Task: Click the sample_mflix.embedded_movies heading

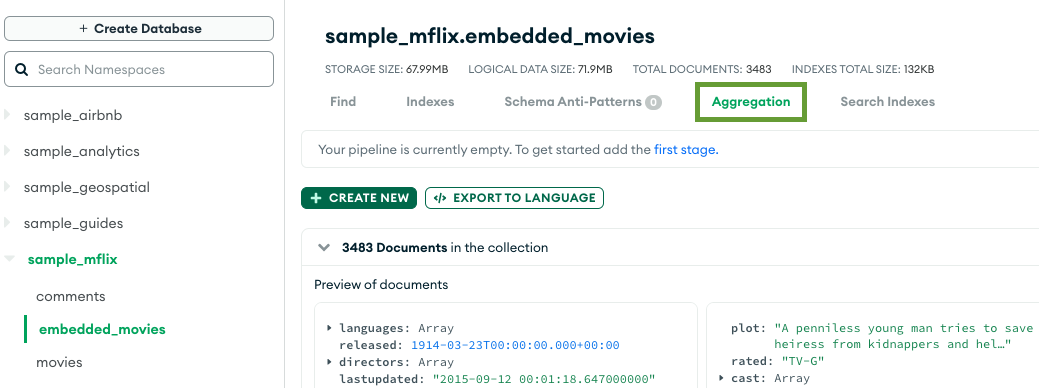Action: coord(490,36)
